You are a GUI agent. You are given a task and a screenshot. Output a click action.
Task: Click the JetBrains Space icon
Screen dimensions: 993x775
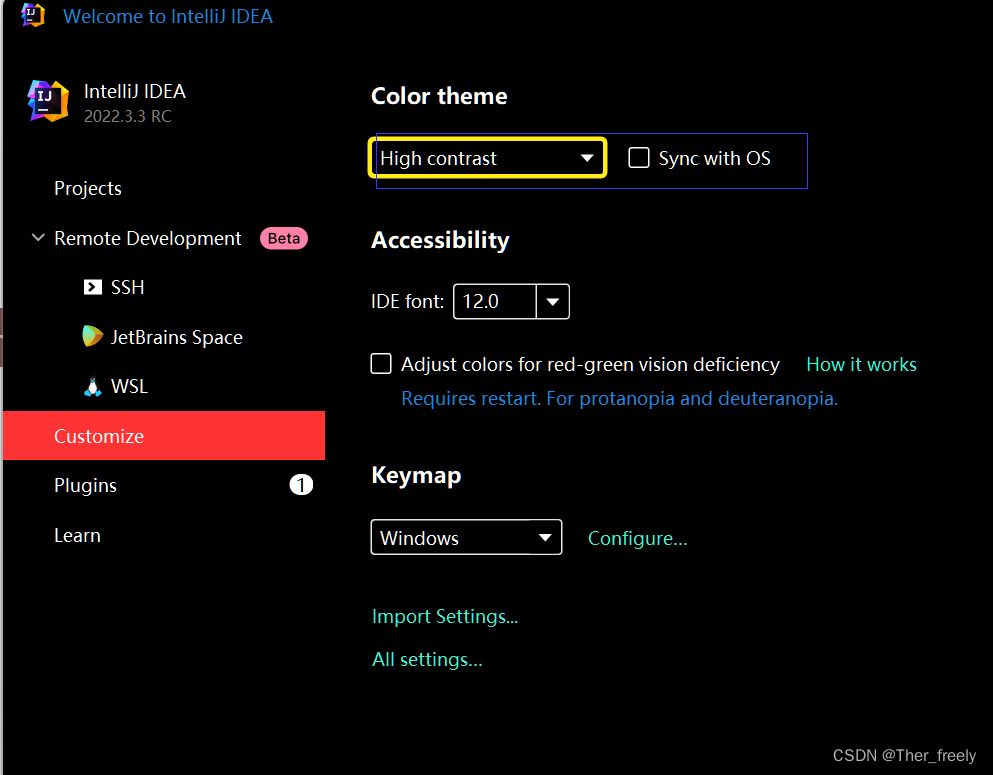[93, 337]
